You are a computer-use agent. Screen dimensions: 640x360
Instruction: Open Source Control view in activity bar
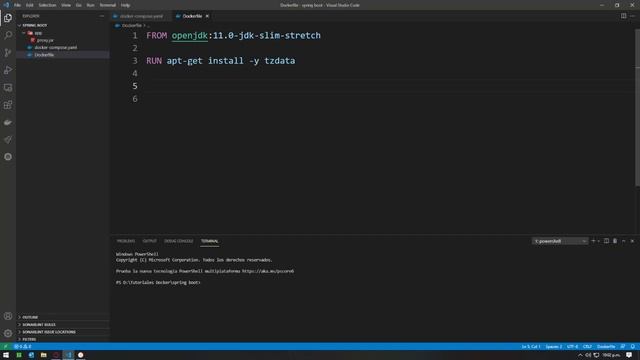click(x=8, y=53)
